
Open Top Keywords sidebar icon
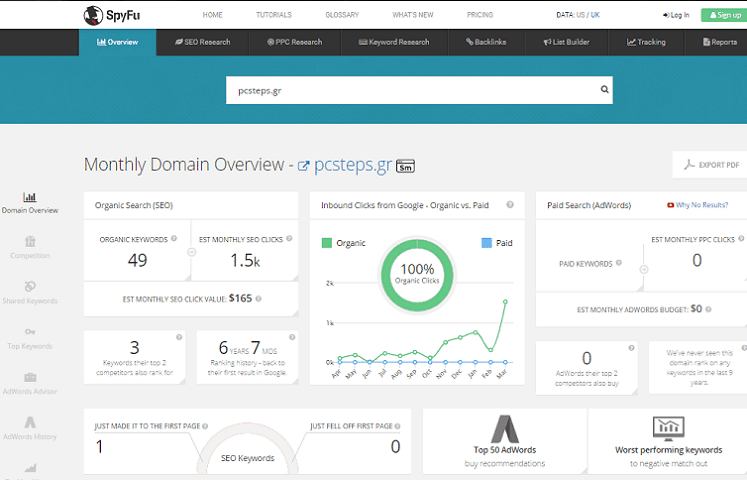30,331
